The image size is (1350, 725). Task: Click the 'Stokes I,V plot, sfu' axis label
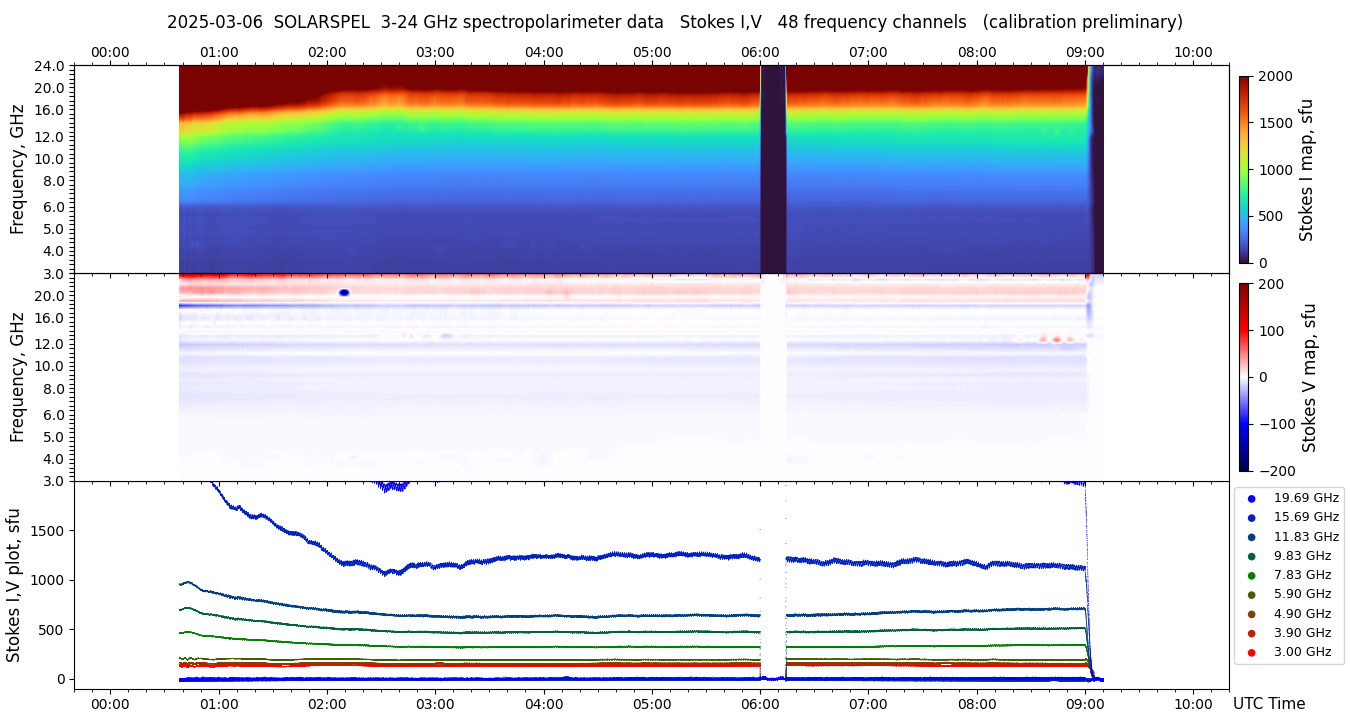point(14,585)
